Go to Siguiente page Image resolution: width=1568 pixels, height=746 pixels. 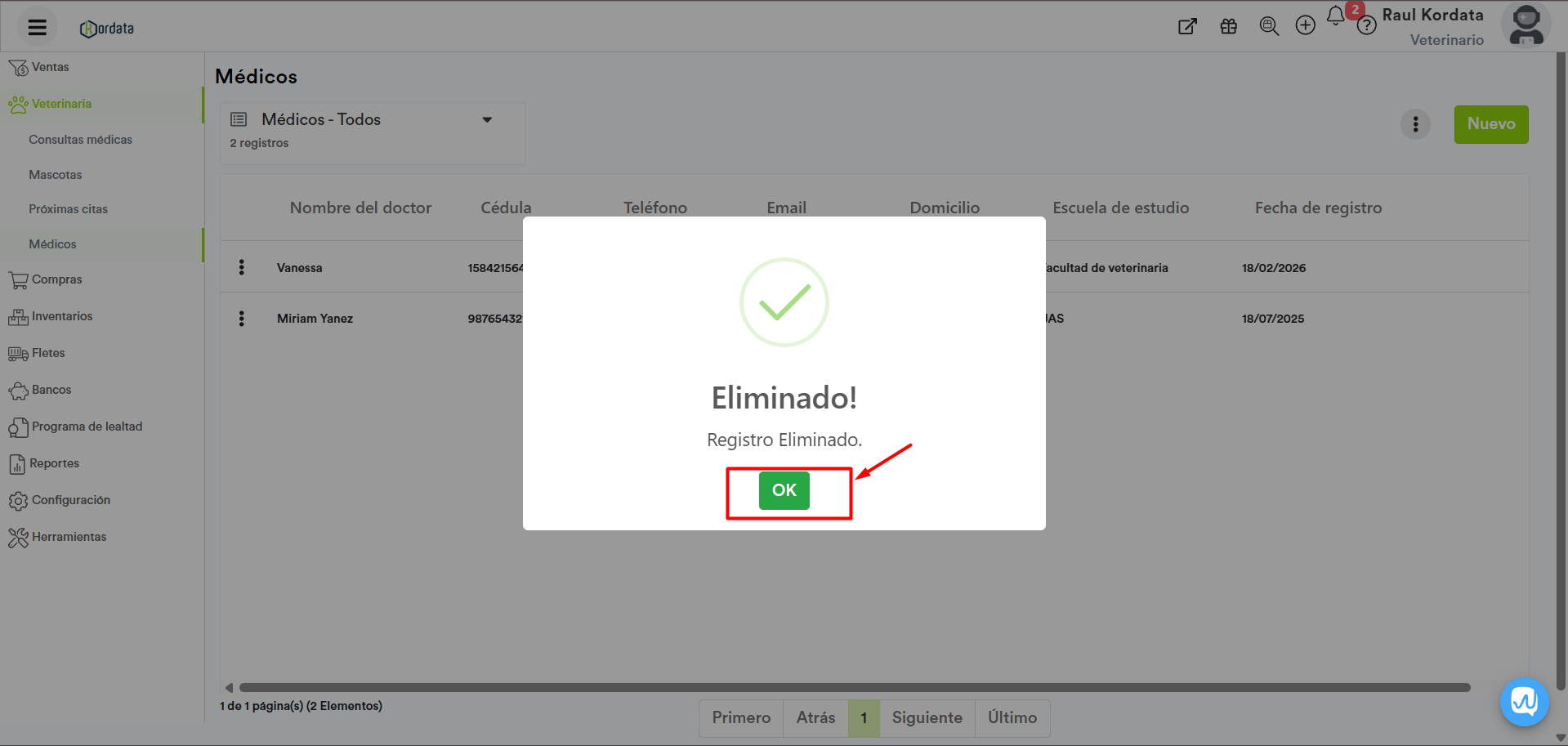coord(927,717)
